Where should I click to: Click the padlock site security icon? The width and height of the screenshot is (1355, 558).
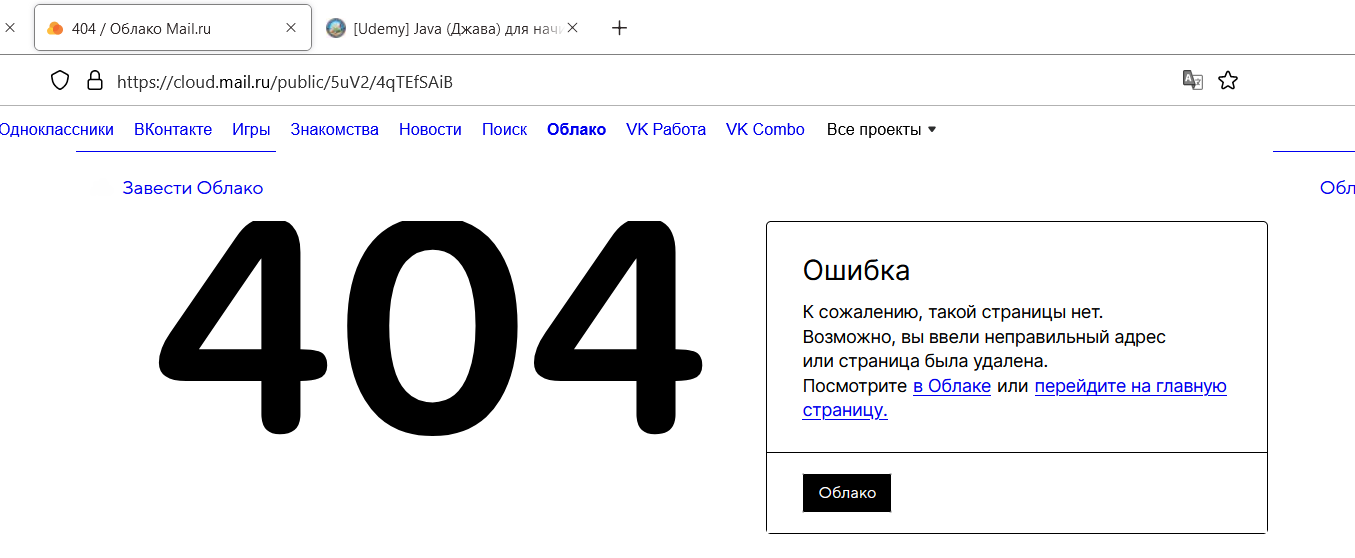[x=95, y=81]
